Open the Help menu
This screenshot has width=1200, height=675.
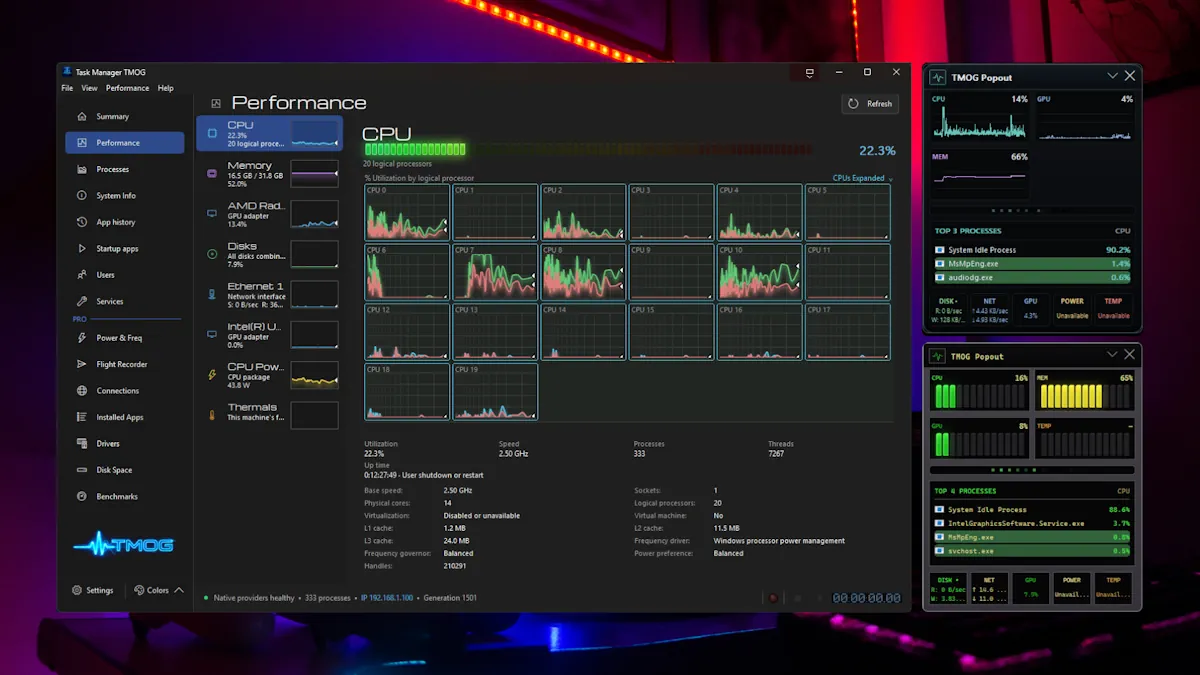(165, 88)
